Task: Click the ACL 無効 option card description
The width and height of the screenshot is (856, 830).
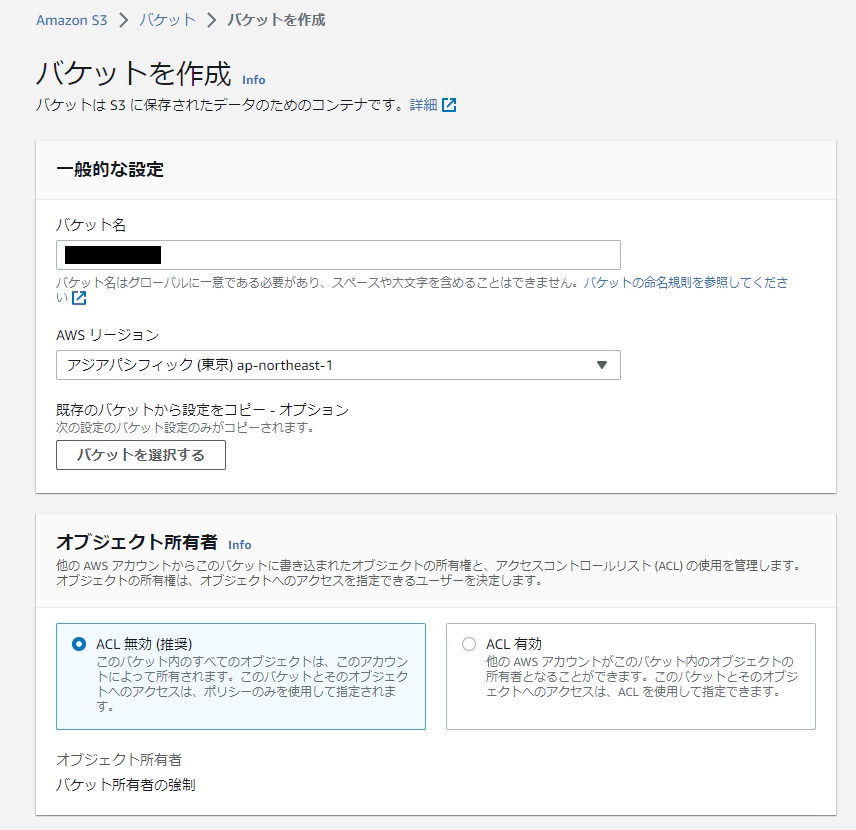Action: click(x=250, y=684)
